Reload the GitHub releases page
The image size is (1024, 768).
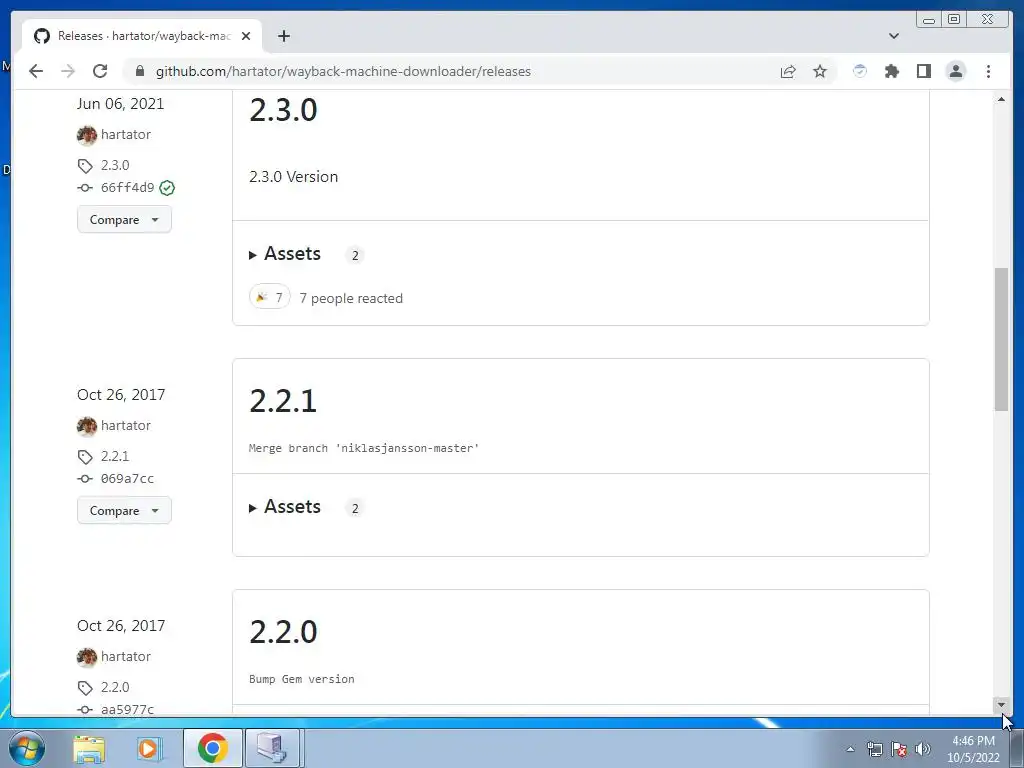click(100, 71)
